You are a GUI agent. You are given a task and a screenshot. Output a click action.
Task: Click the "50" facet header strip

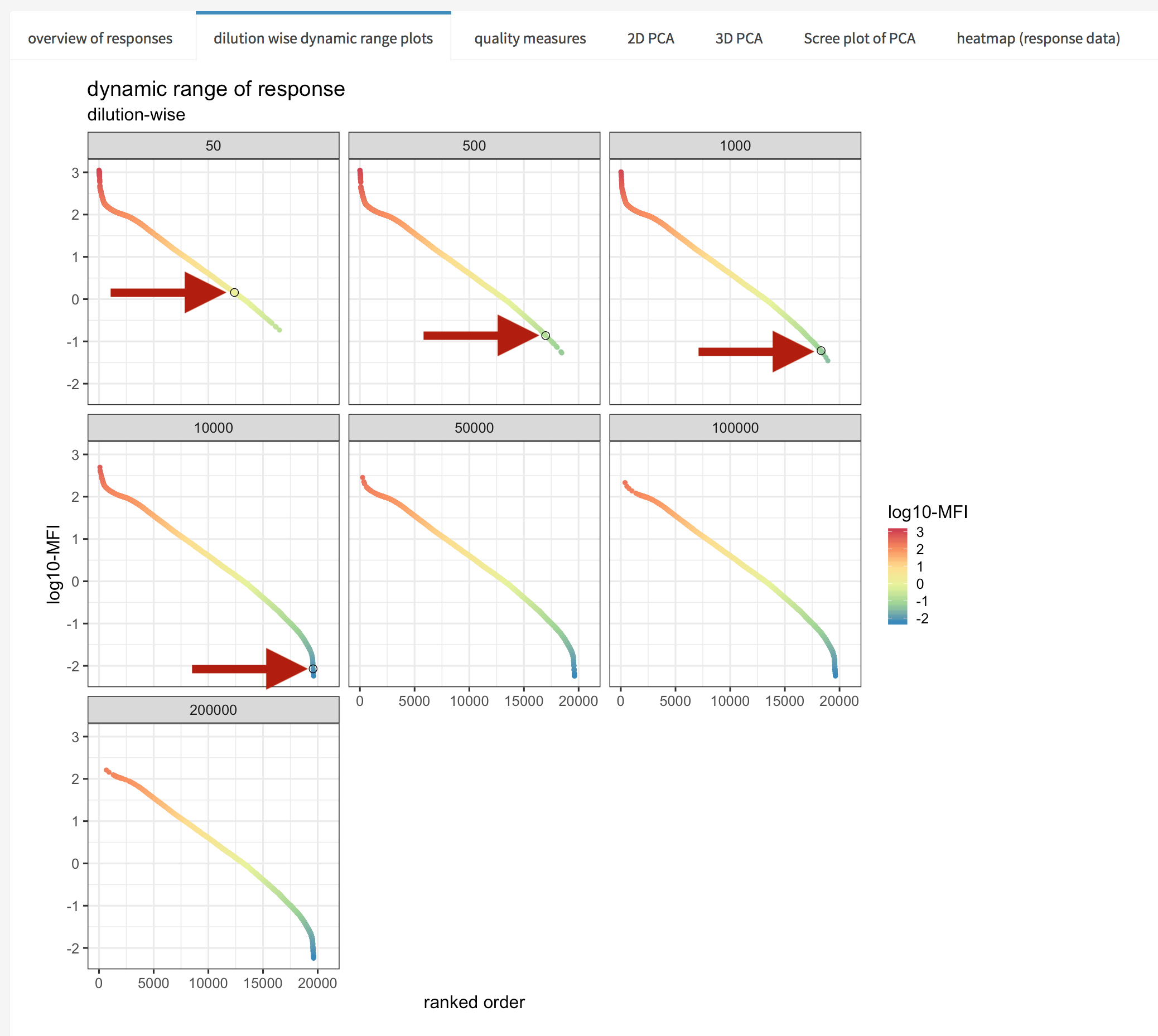pos(213,146)
